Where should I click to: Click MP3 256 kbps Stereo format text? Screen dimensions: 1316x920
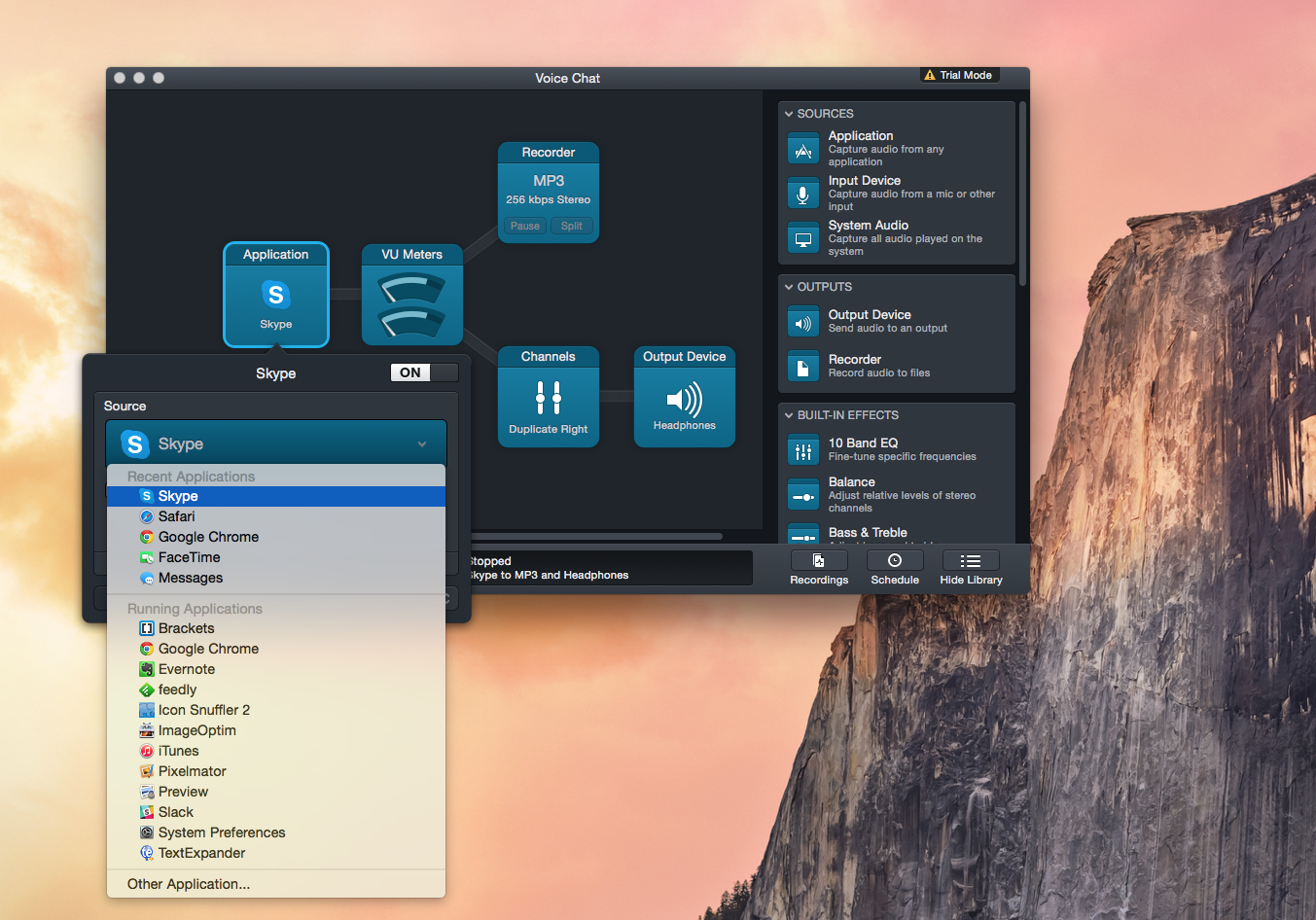tap(549, 190)
